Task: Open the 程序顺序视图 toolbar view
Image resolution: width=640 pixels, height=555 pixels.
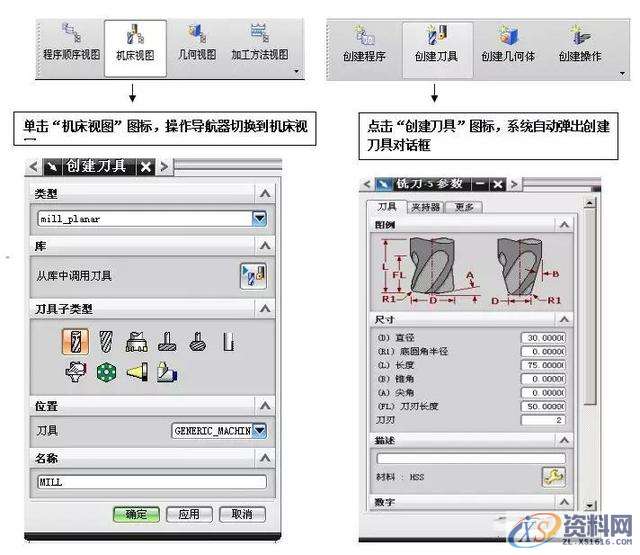Action: tap(72, 43)
